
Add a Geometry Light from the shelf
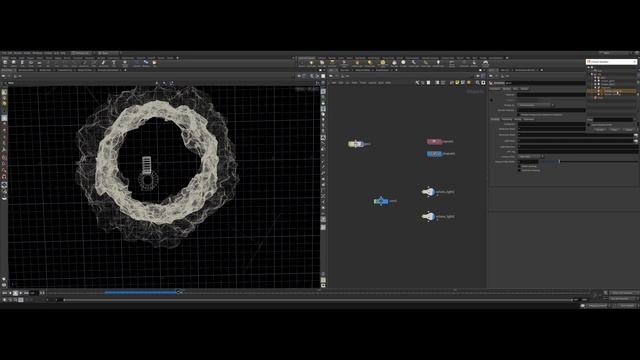point(344,62)
